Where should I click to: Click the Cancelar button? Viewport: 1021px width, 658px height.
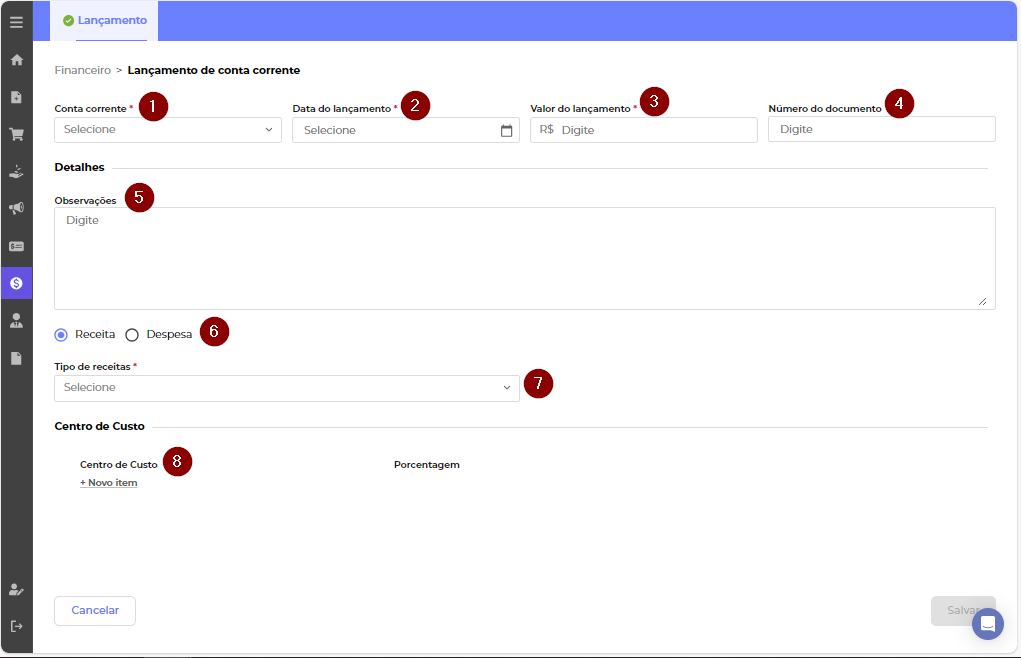pos(95,610)
